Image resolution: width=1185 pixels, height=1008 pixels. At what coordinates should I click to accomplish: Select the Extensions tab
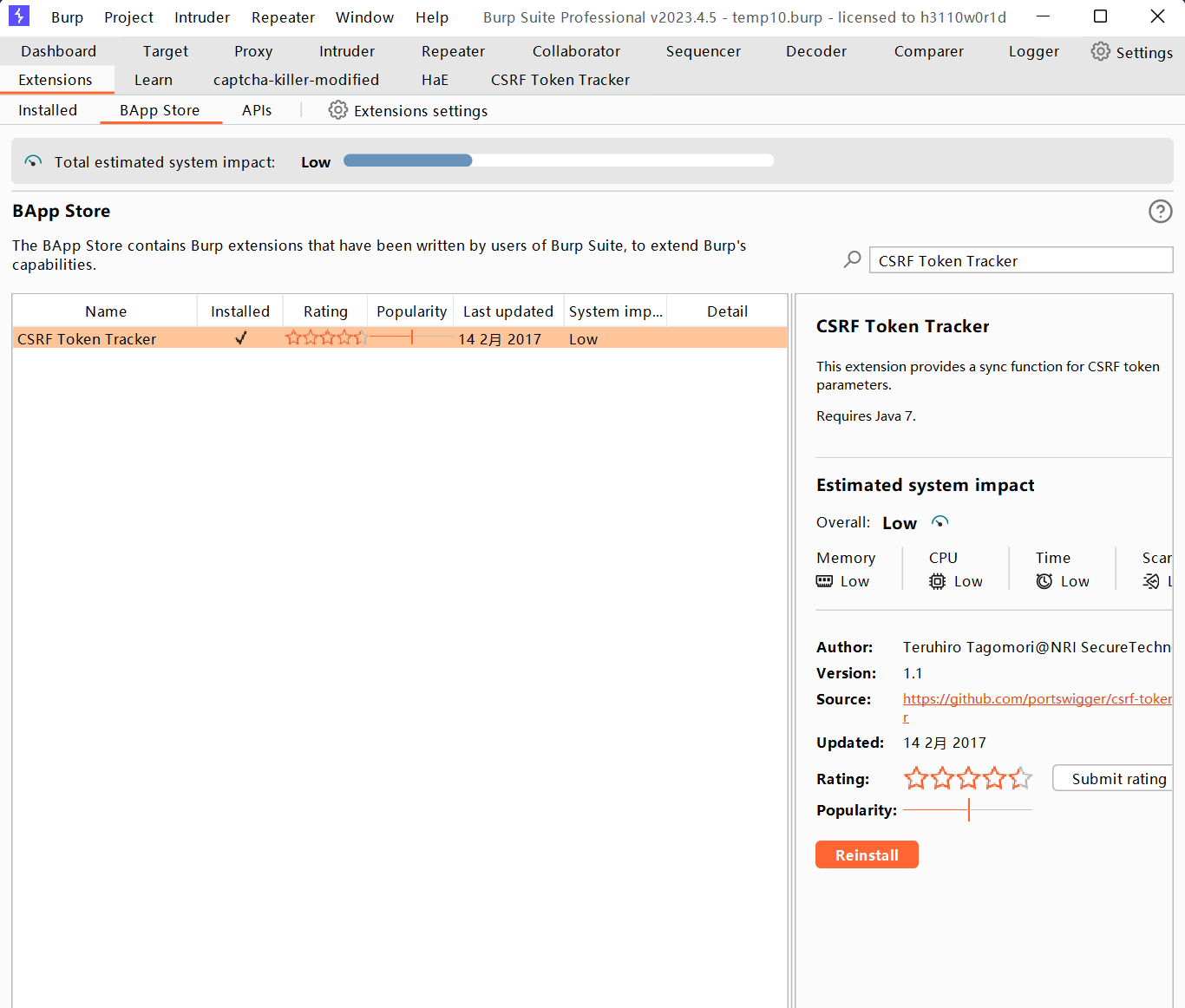tap(56, 80)
